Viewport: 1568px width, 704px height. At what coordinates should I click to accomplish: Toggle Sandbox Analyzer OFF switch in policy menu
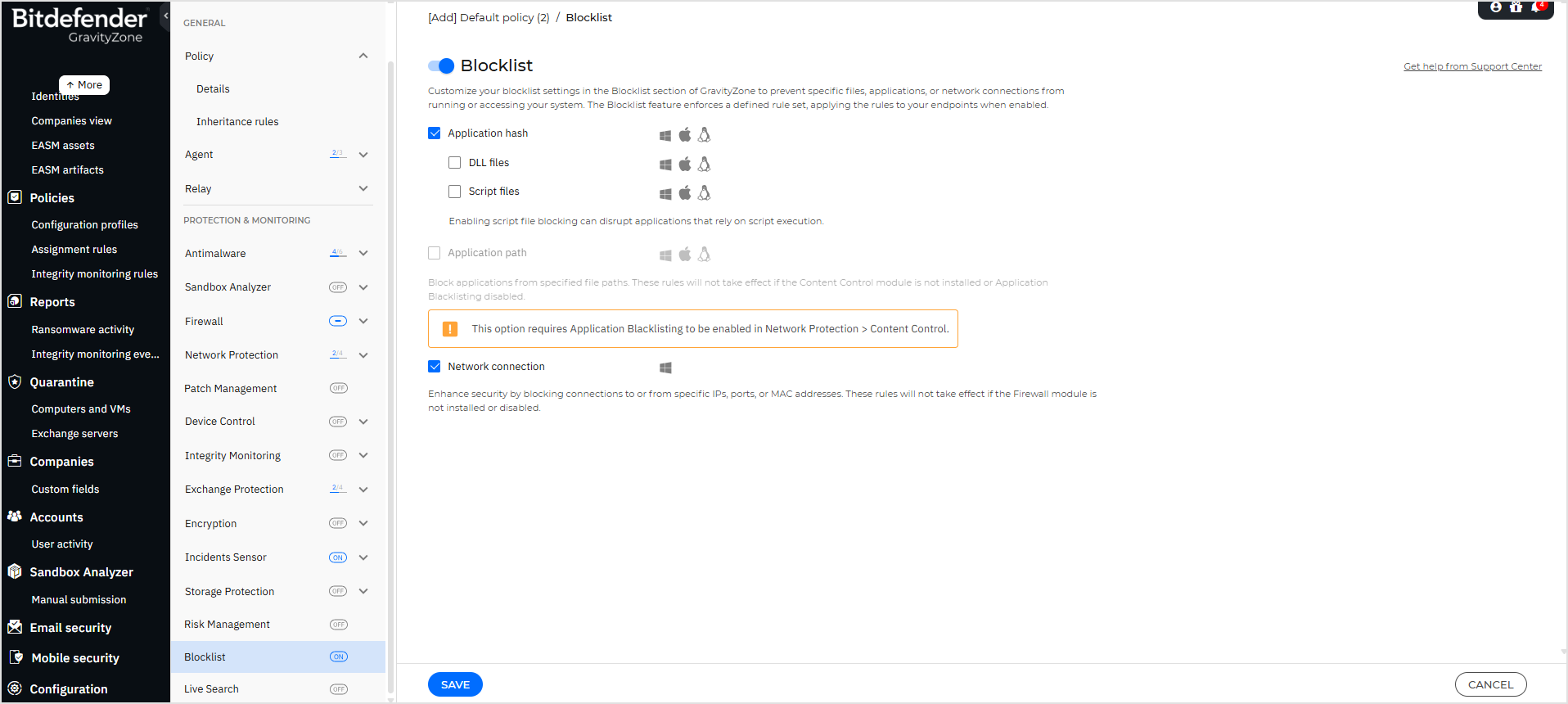(338, 287)
